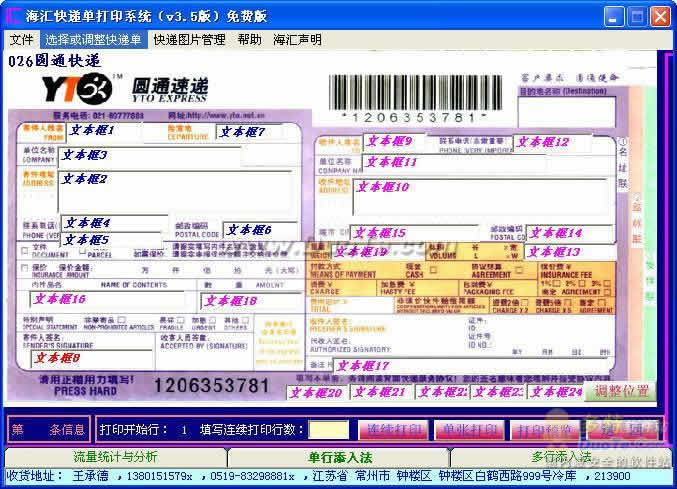
Task: Select text box 文本框21
Action: click(380, 392)
